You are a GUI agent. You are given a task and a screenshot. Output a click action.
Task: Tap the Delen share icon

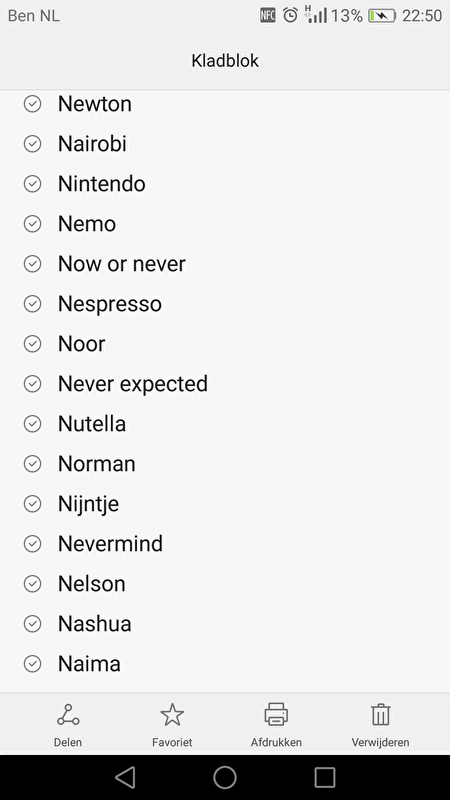[68, 714]
